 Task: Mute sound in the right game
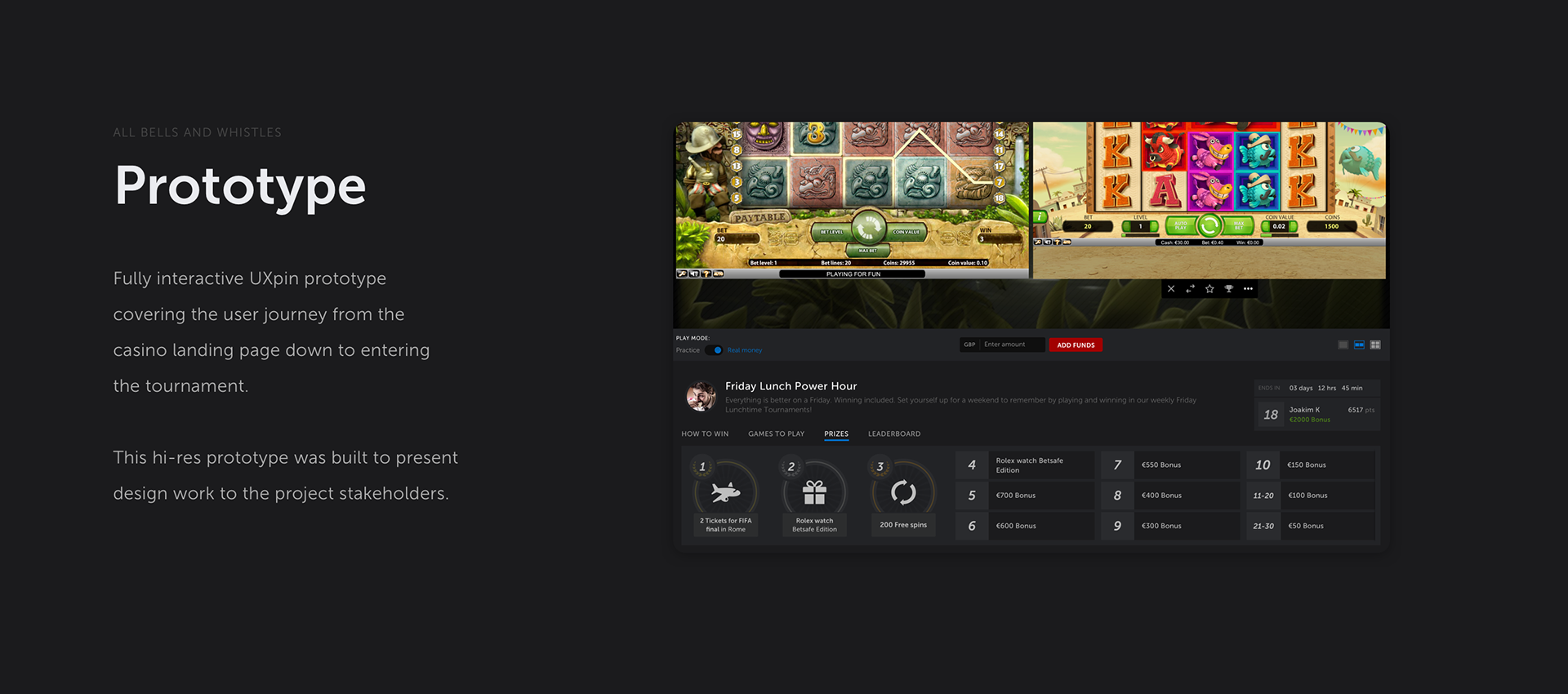coord(1048,242)
